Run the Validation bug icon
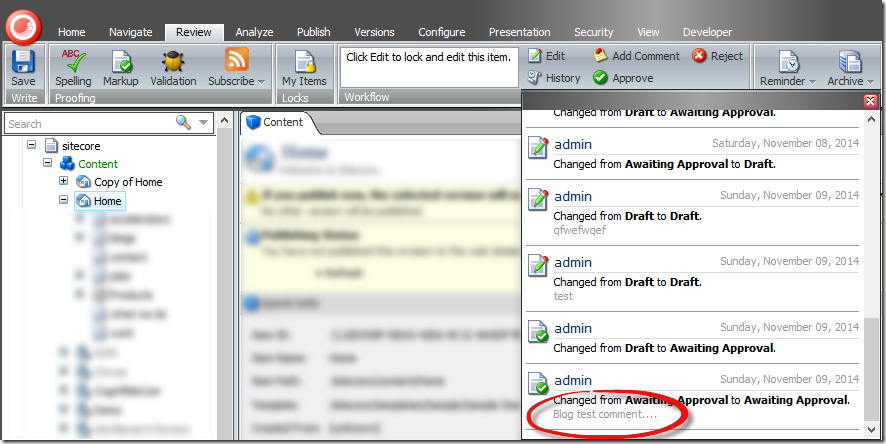886x444 pixels. pos(173,68)
